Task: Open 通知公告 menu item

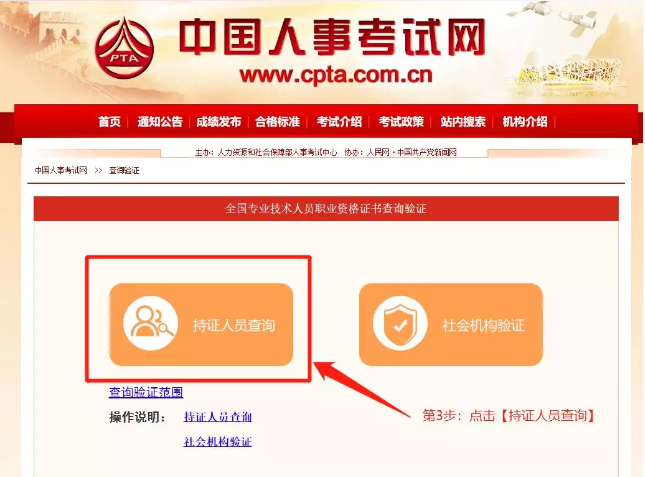Action: [x=160, y=122]
